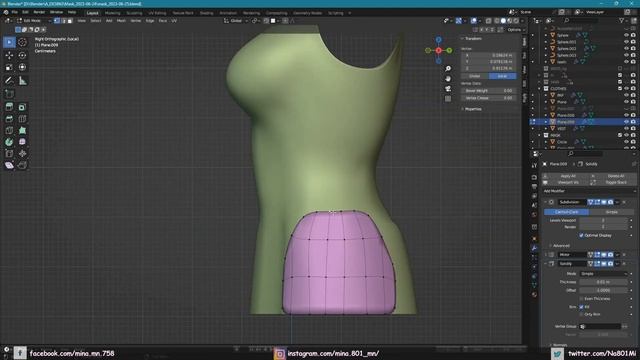This screenshot has width=640, height=360.
Task: Toggle the Only Rim checkbox
Action: point(581,314)
